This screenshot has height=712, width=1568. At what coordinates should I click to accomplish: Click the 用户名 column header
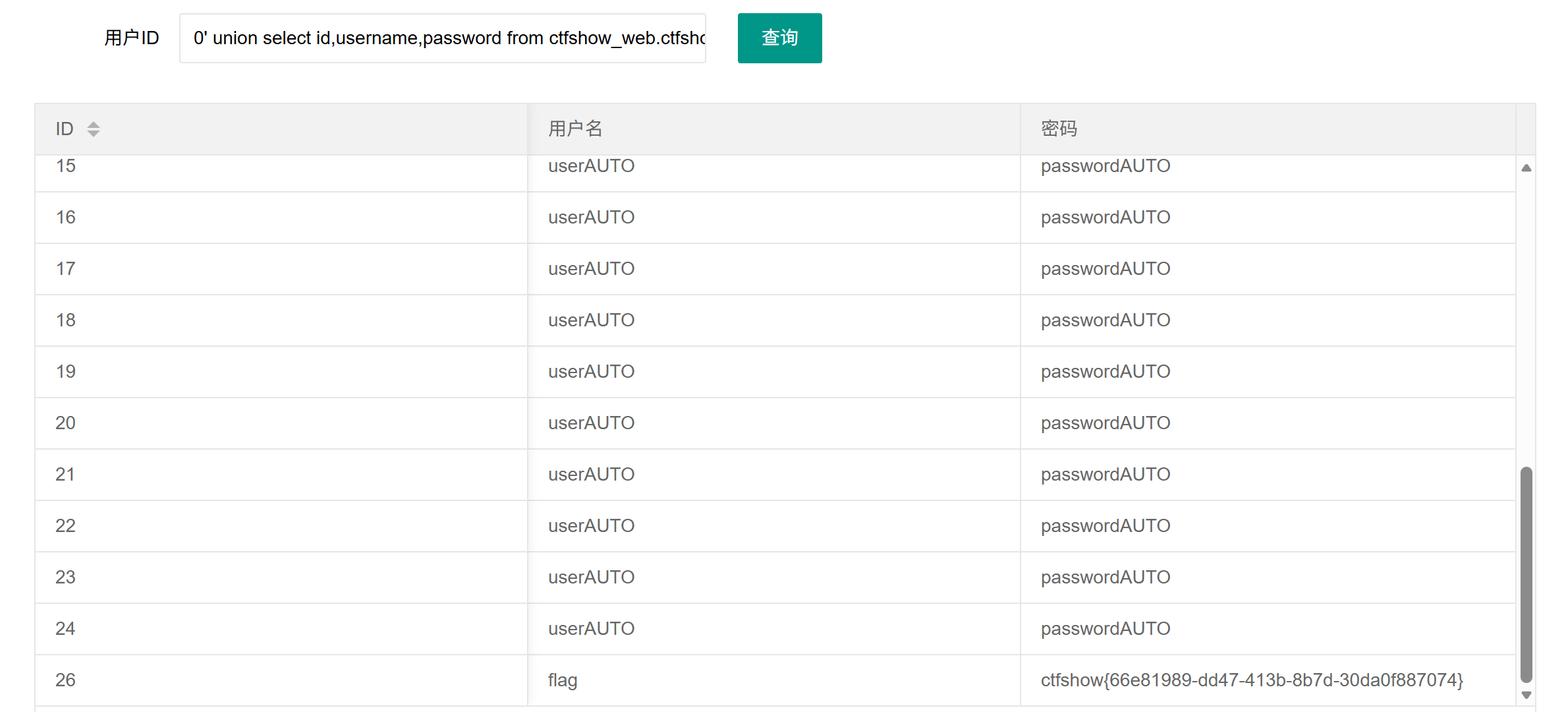point(575,129)
